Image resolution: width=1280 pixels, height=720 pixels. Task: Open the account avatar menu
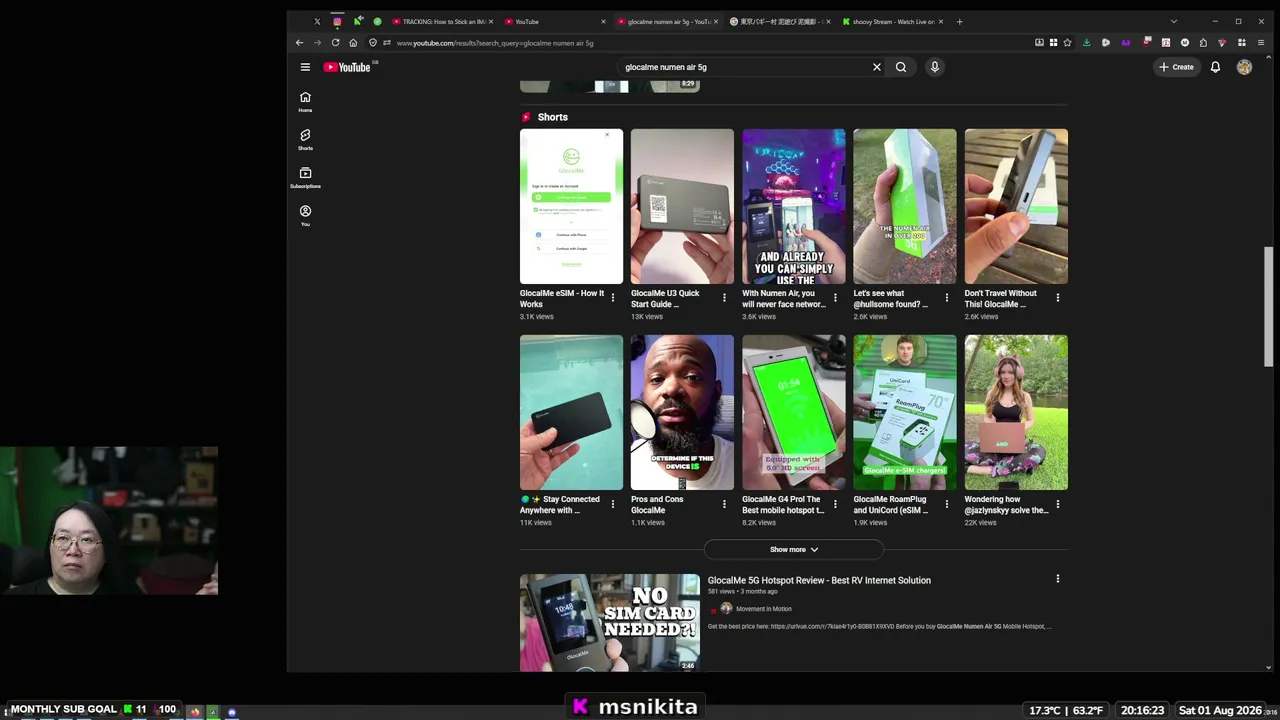coord(1244,67)
